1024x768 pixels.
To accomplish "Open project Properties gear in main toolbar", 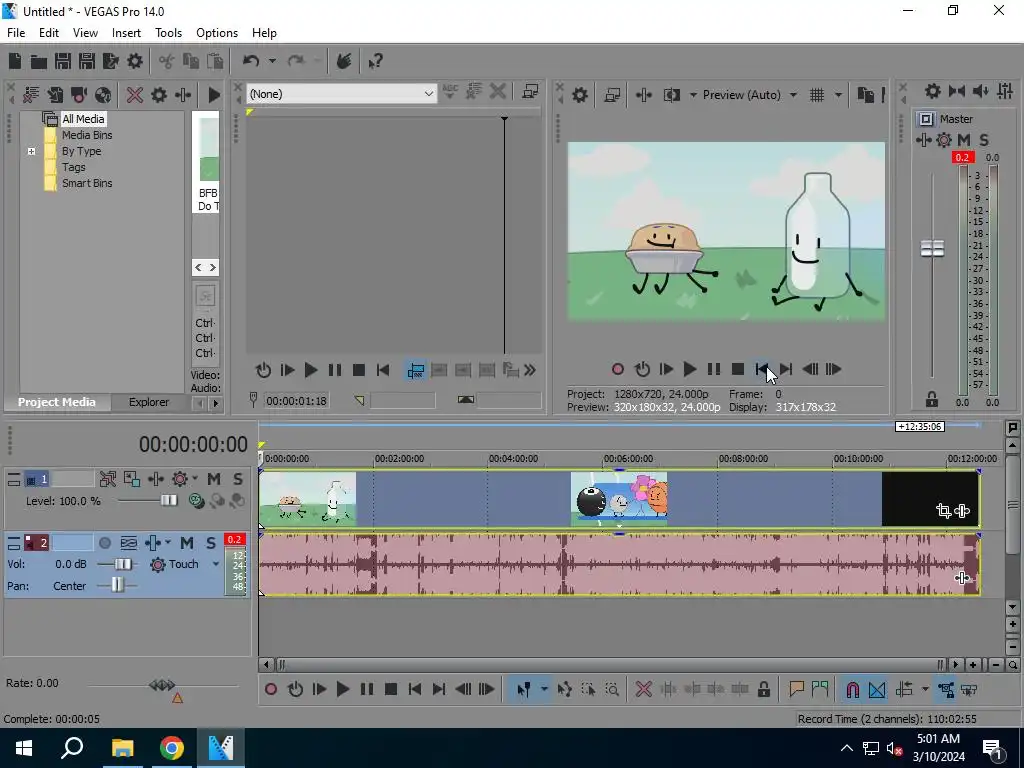I will click(x=135, y=61).
